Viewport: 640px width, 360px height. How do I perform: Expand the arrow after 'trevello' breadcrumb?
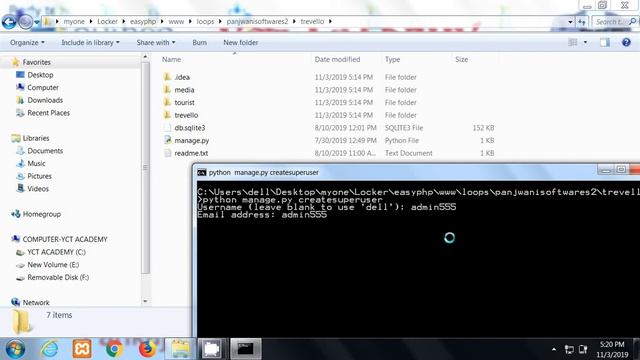click(330, 22)
